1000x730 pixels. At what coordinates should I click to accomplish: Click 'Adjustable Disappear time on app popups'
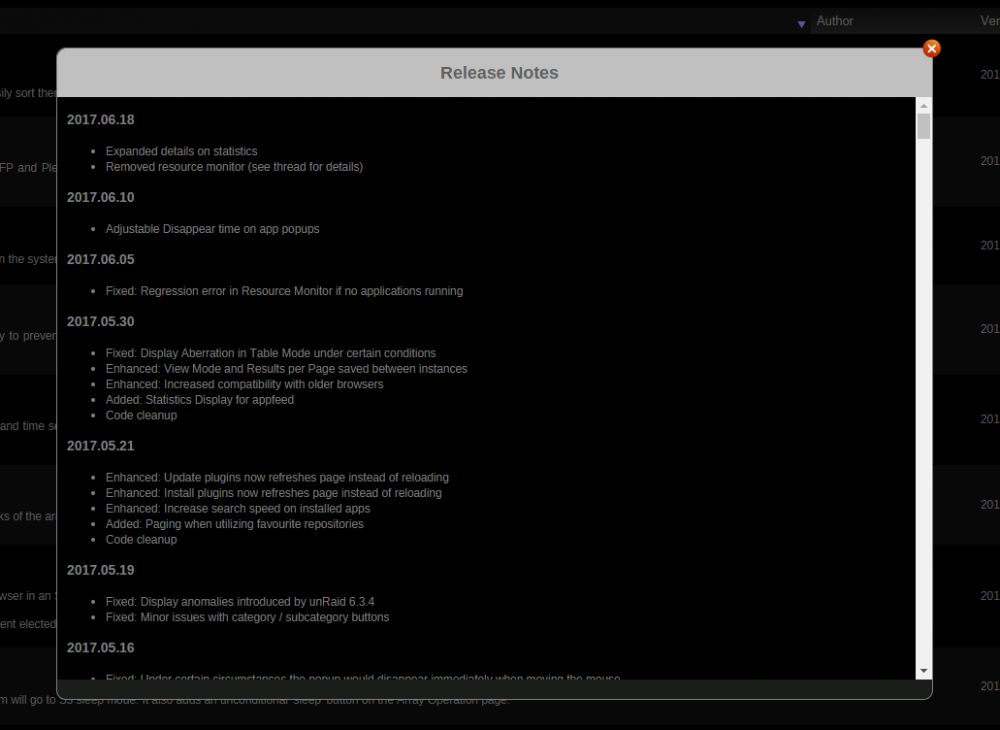212,229
